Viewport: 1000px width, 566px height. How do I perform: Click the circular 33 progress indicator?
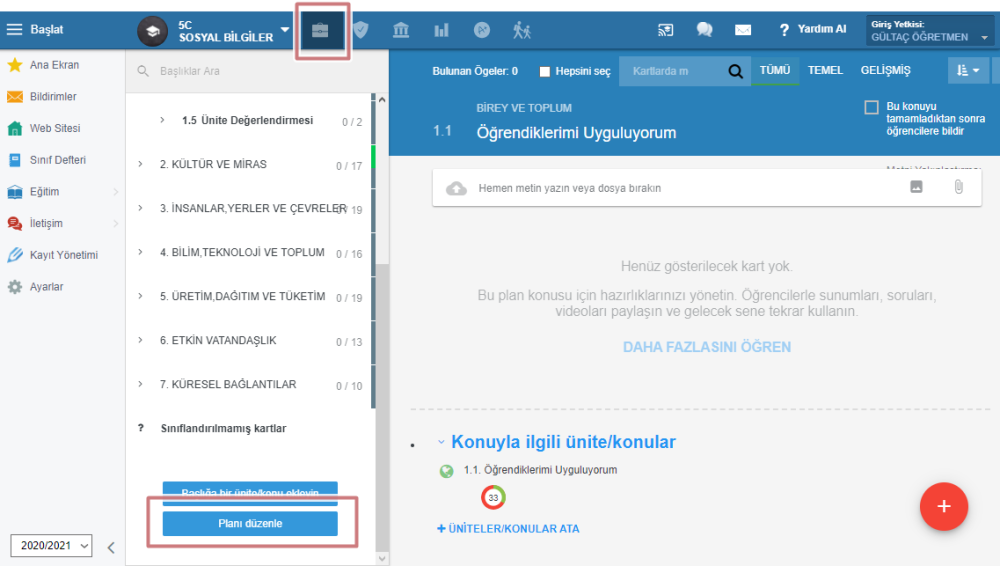493,498
